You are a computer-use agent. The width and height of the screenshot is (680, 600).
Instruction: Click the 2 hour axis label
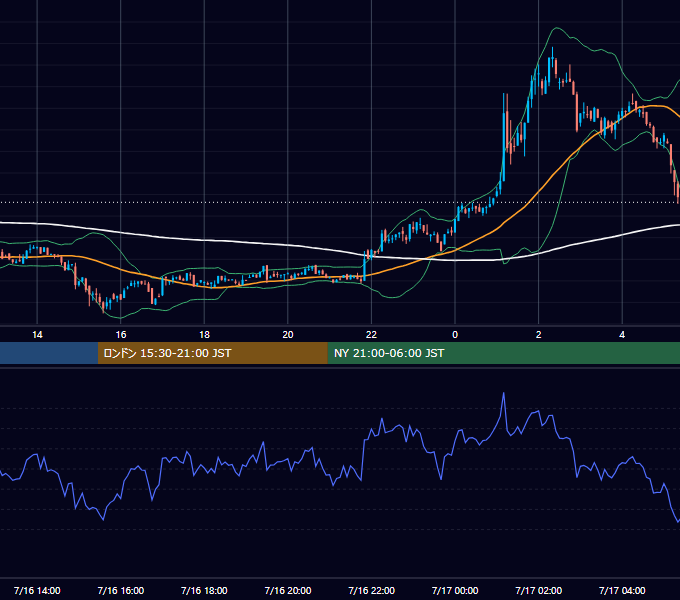coord(539,335)
